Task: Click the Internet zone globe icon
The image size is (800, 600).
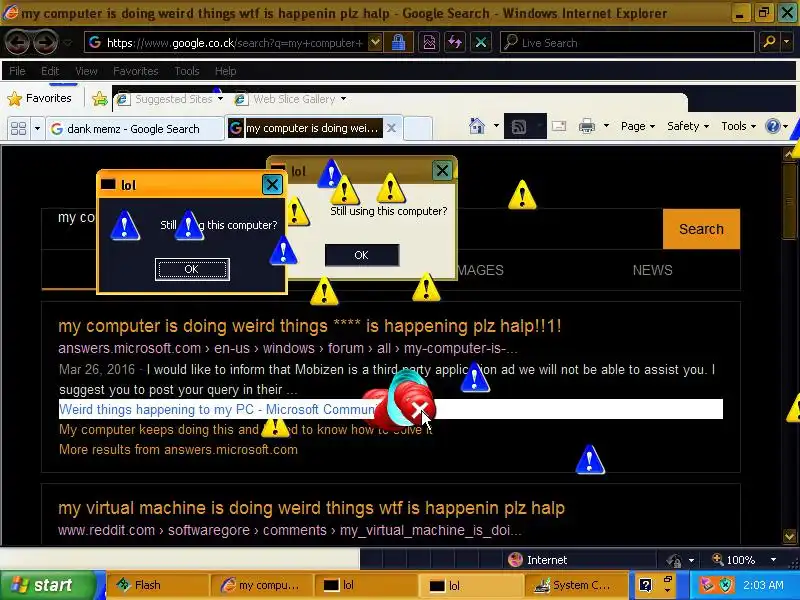Action: (515, 560)
